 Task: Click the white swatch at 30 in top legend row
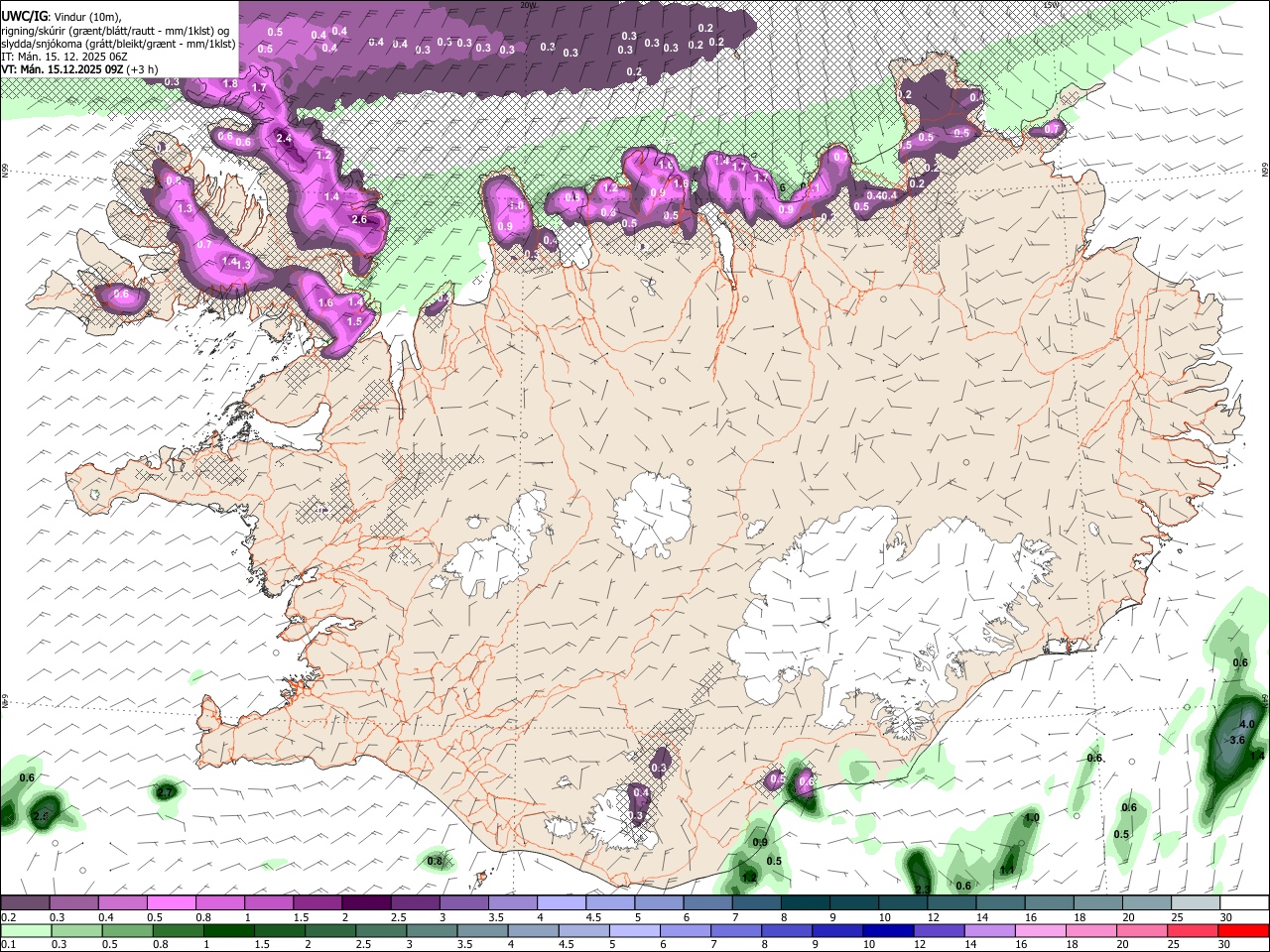tap(1244, 902)
